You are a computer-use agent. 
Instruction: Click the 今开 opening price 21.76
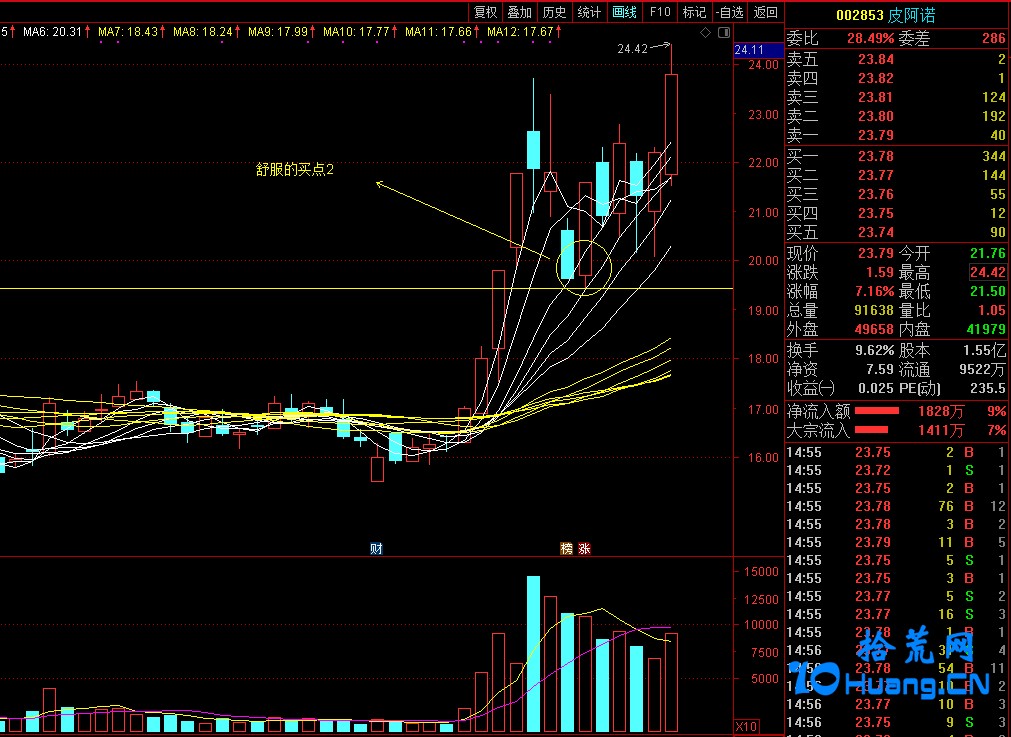pyautogui.click(x=988, y=253)
